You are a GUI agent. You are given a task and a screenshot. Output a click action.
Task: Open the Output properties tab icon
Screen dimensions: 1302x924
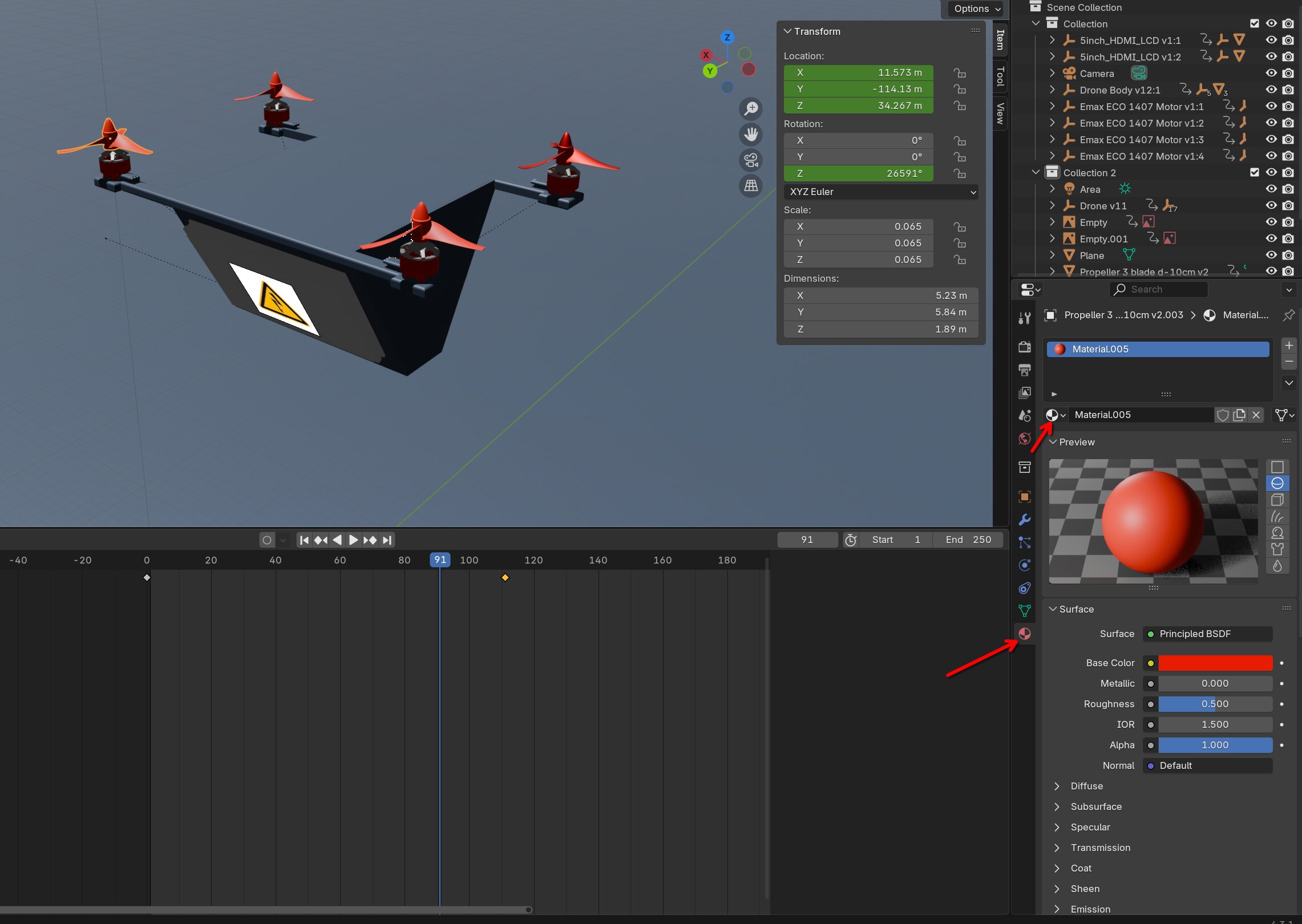click(1025, 370)
